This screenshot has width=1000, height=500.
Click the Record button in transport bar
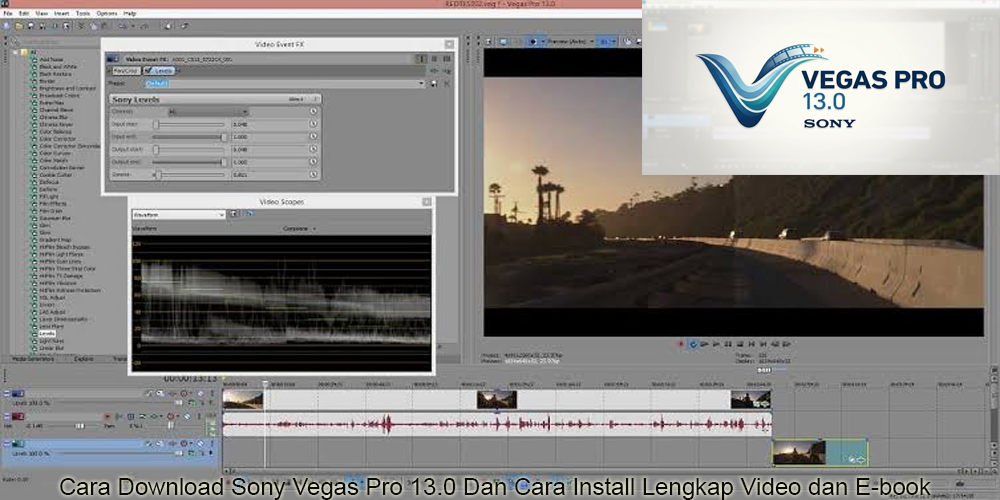(681, 344)
